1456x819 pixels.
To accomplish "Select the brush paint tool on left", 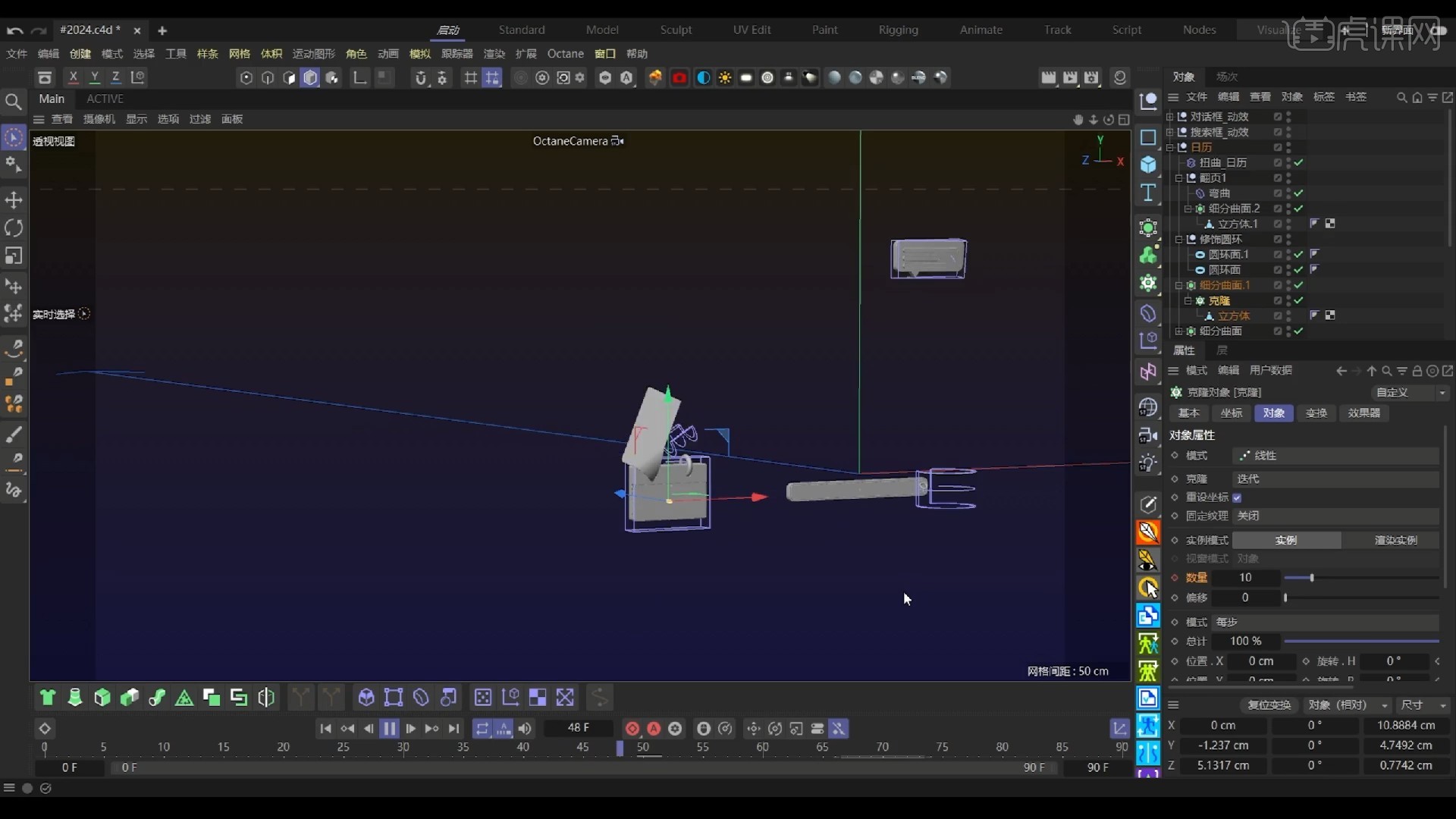I will pyautogui.click(x=14, y=435).
